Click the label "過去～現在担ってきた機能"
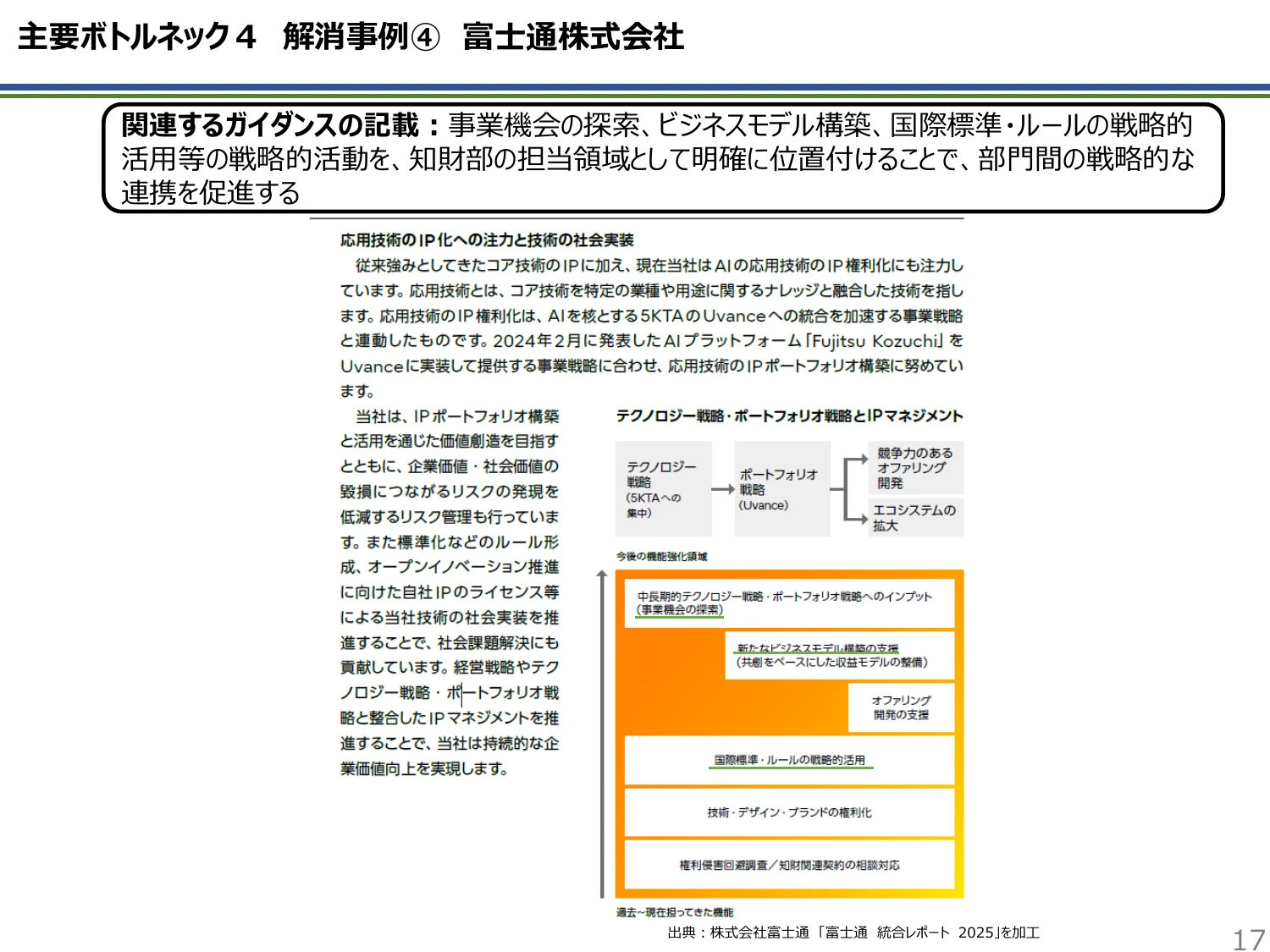Viewport: 1270px width, 952px height. [x=675, y=912]
